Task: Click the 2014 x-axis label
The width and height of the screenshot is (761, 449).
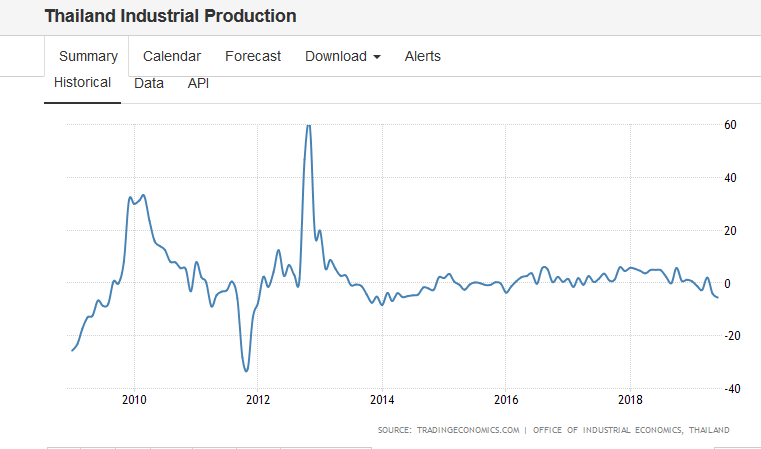Action: pos(382,399)
